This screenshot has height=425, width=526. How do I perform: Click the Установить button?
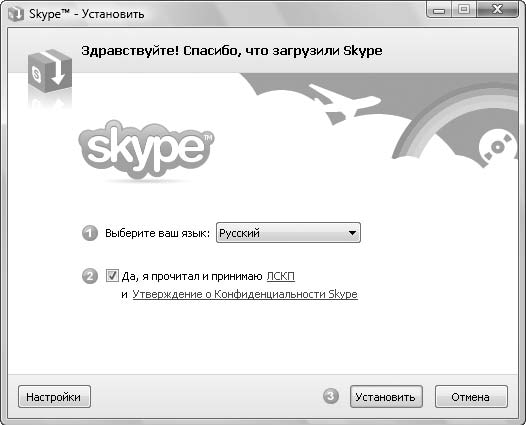click(x=386, y=397)
